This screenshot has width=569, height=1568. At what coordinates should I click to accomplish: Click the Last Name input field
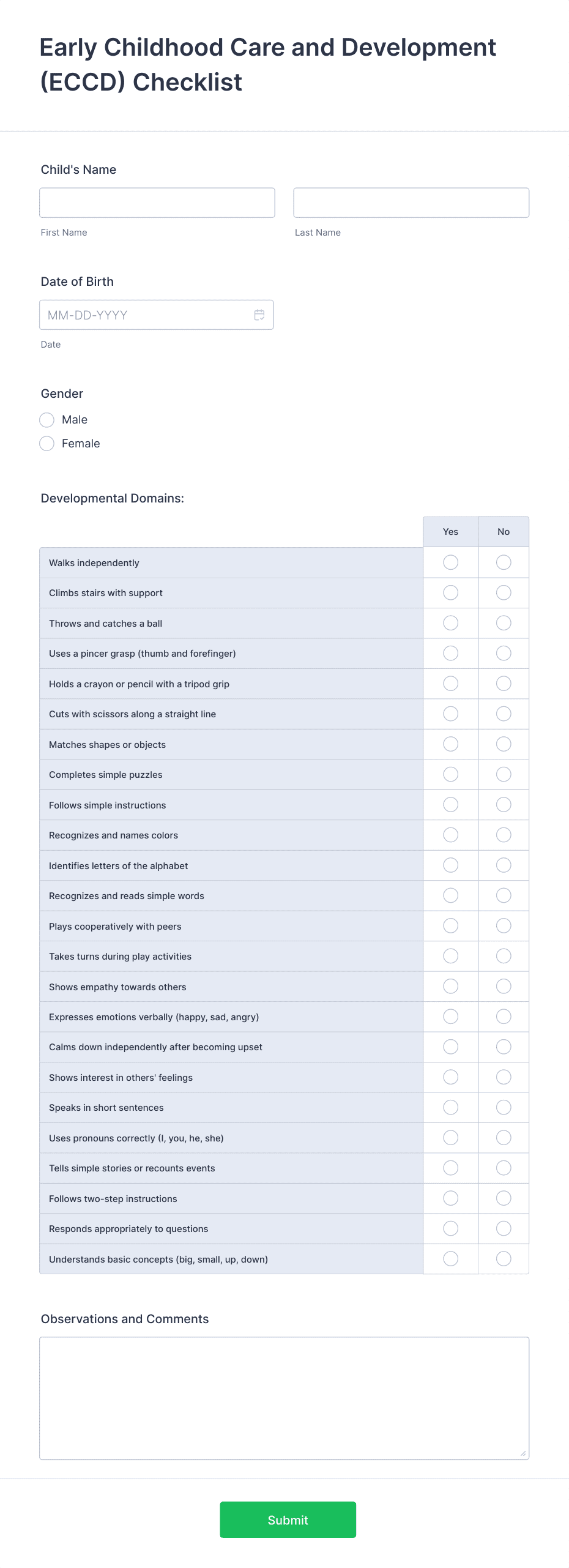(411, 202)
